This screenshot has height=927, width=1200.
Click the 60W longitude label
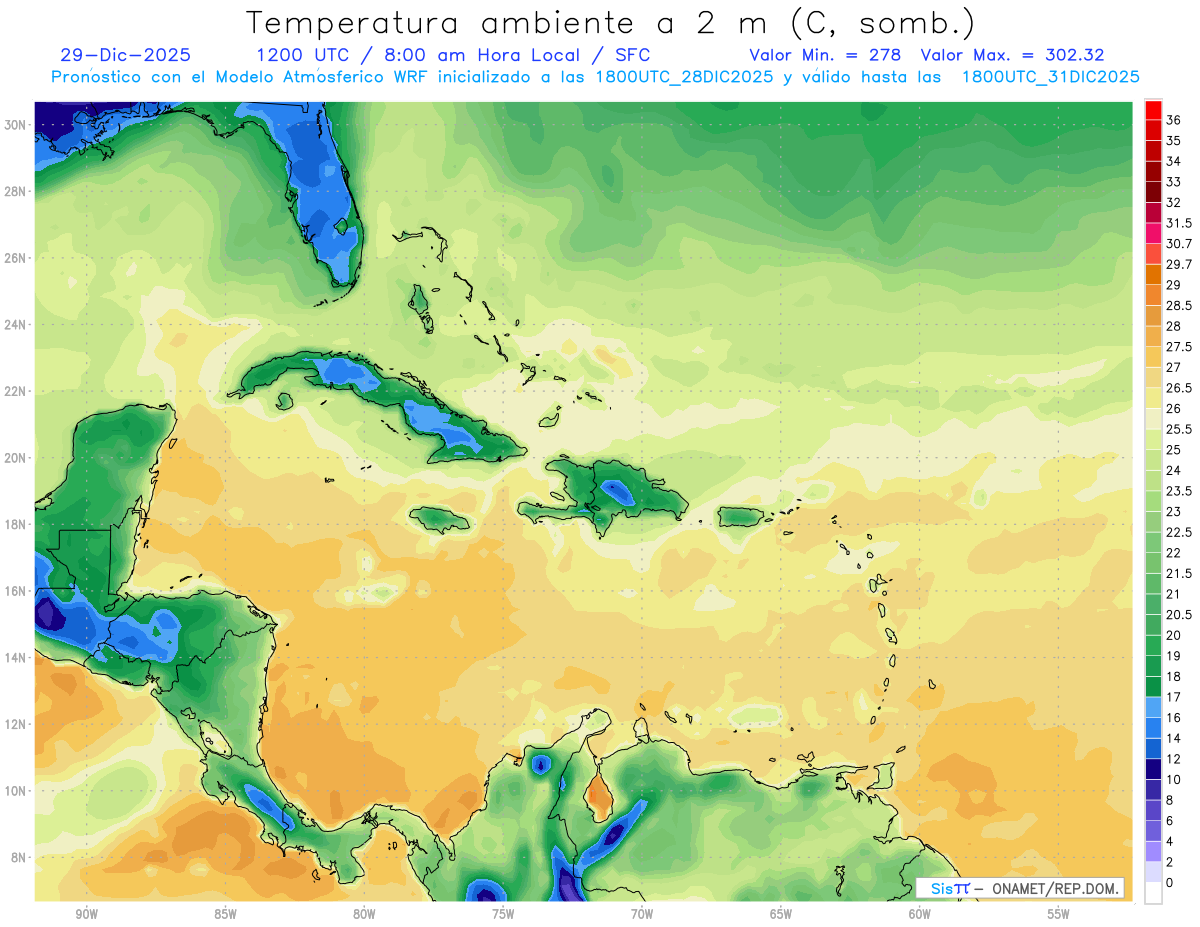pyautogui.click(x=919, y=914)
